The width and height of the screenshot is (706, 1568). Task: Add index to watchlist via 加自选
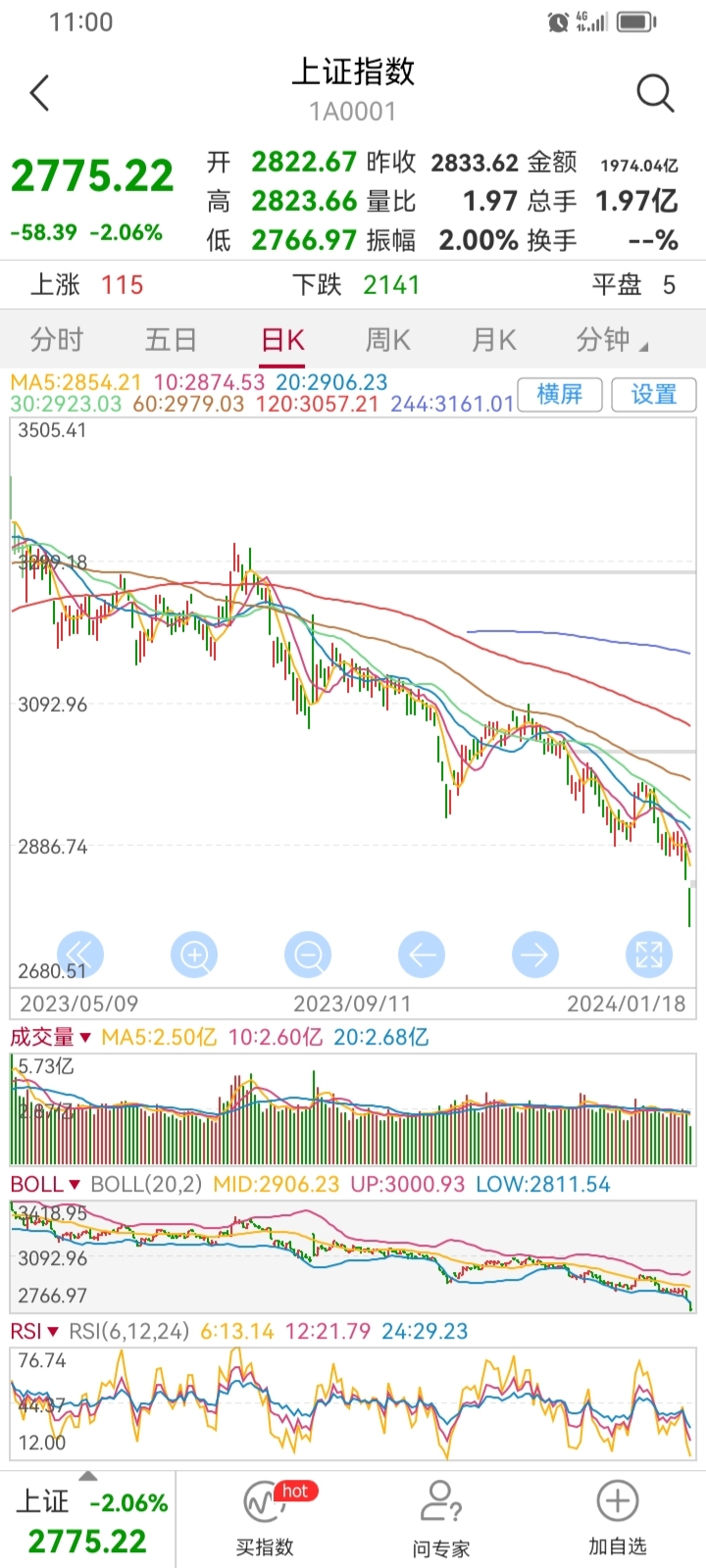(x=617, y=1519)
